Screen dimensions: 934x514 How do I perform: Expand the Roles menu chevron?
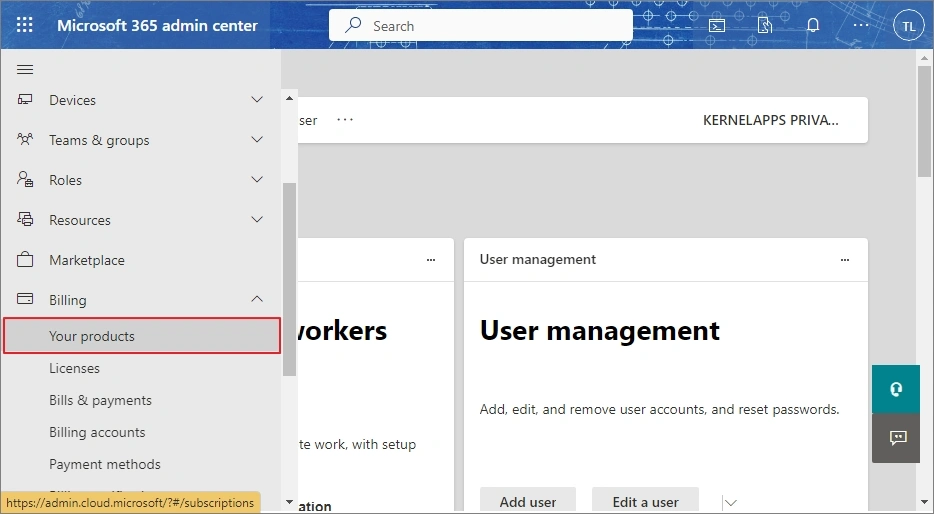(x=257, y=179)
